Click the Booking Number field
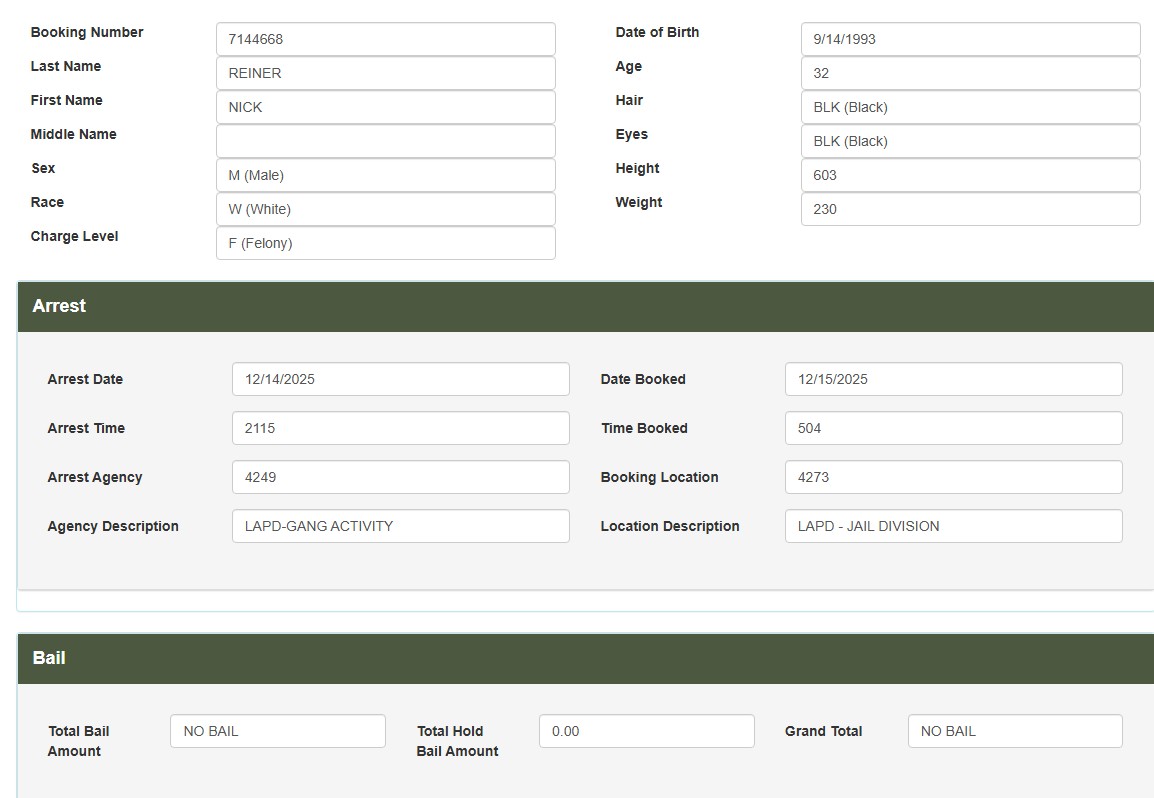This screenshot has width=1154, height=798. click(x=386, y=38)
